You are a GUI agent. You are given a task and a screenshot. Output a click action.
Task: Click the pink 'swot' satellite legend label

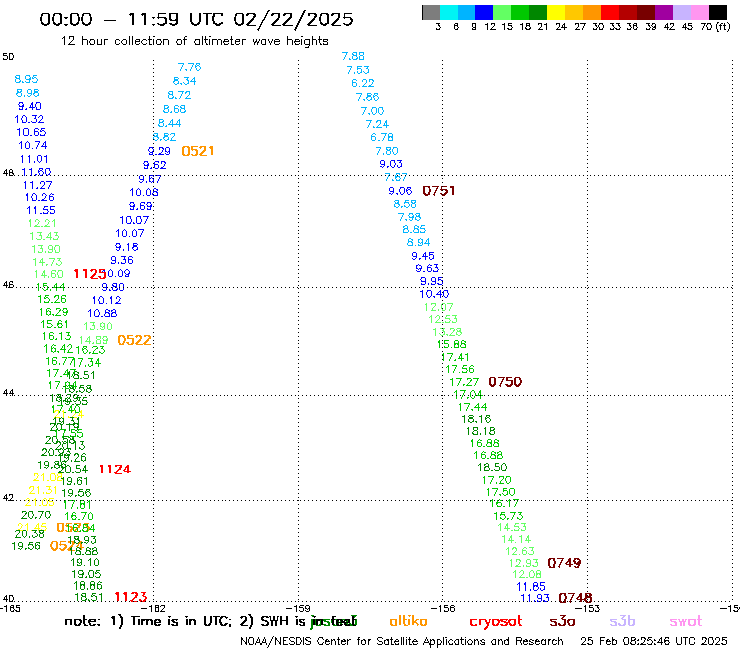point(686,621)
